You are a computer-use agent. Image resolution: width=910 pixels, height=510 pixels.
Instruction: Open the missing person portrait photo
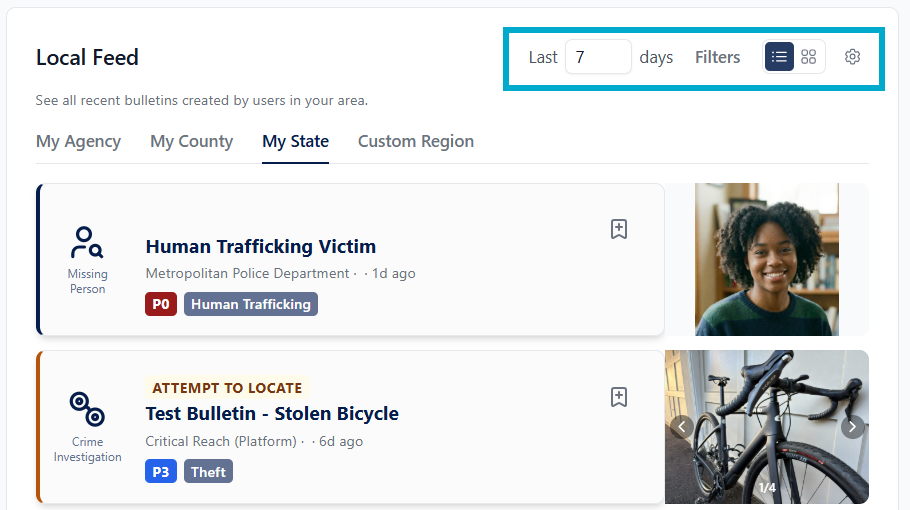pyautogui.click(x=767, y=259)
